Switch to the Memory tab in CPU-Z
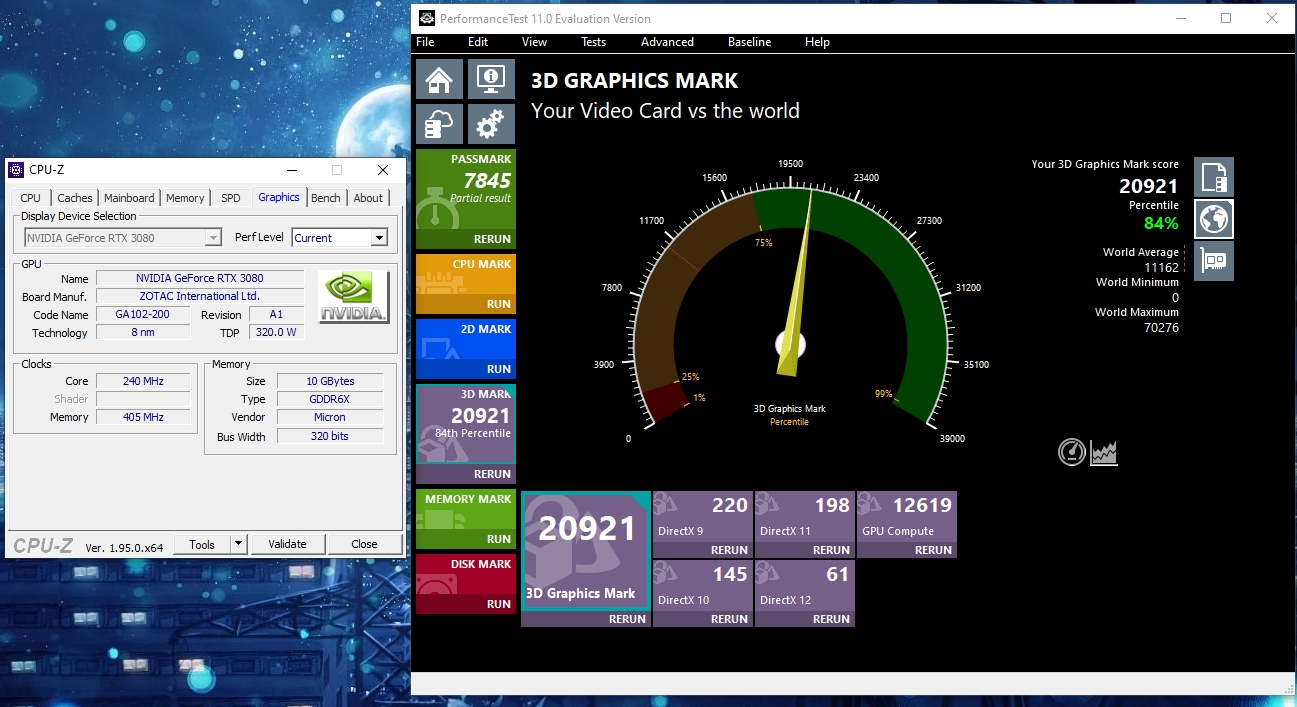This screenshot has width=1297, height=707. (x=185, y=198)
